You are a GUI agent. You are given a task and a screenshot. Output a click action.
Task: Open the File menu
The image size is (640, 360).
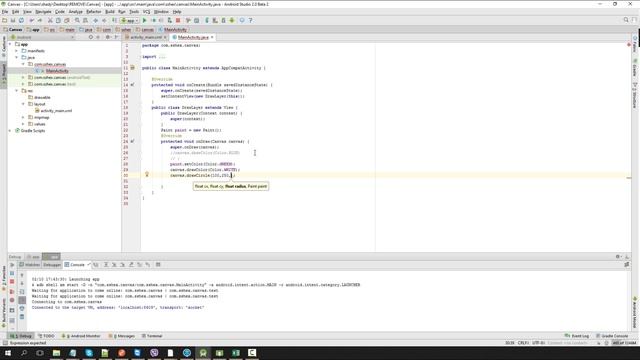[x=5, y=12]
